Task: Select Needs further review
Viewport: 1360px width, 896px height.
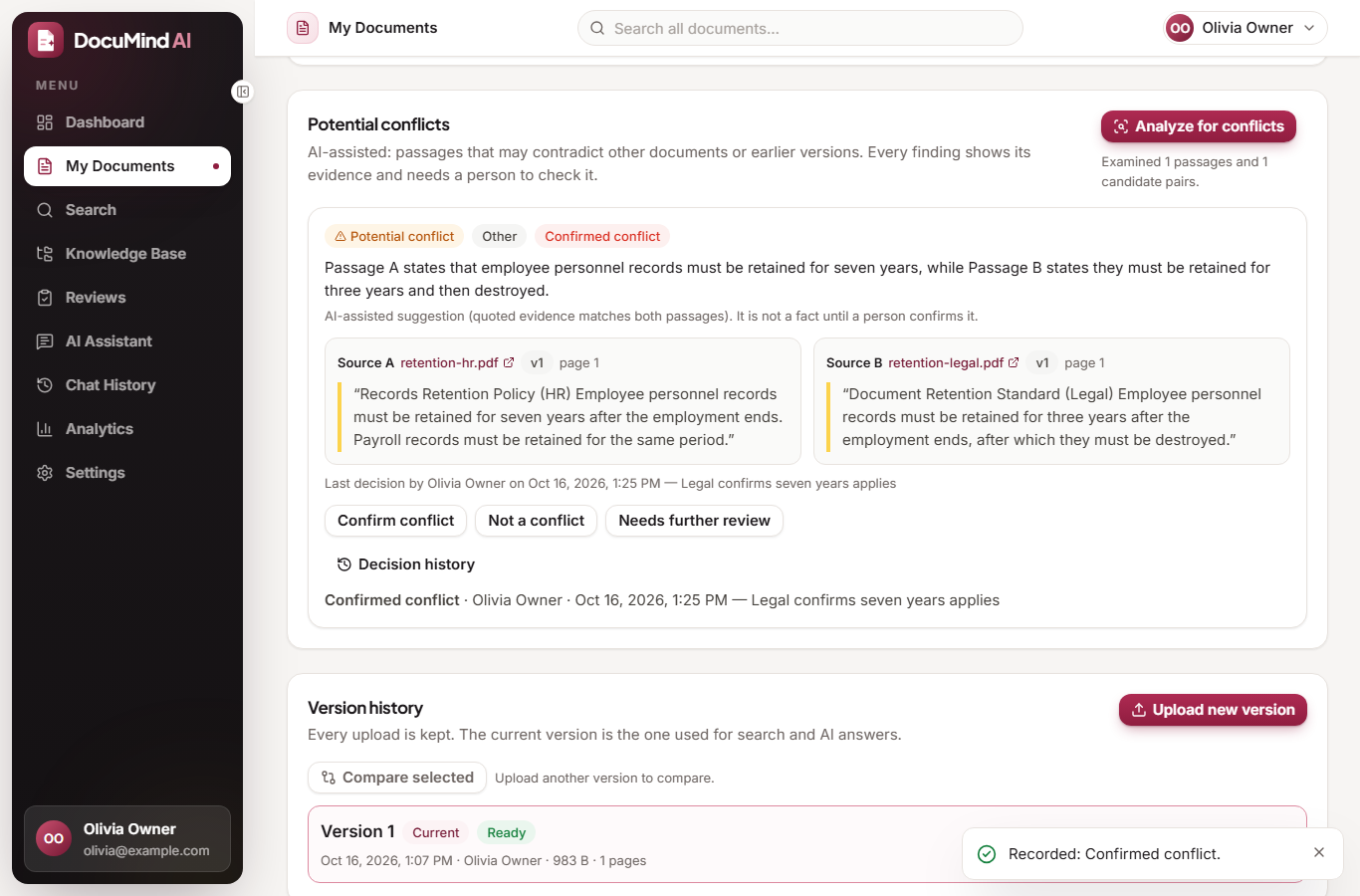Action: [x=694, y=521]
